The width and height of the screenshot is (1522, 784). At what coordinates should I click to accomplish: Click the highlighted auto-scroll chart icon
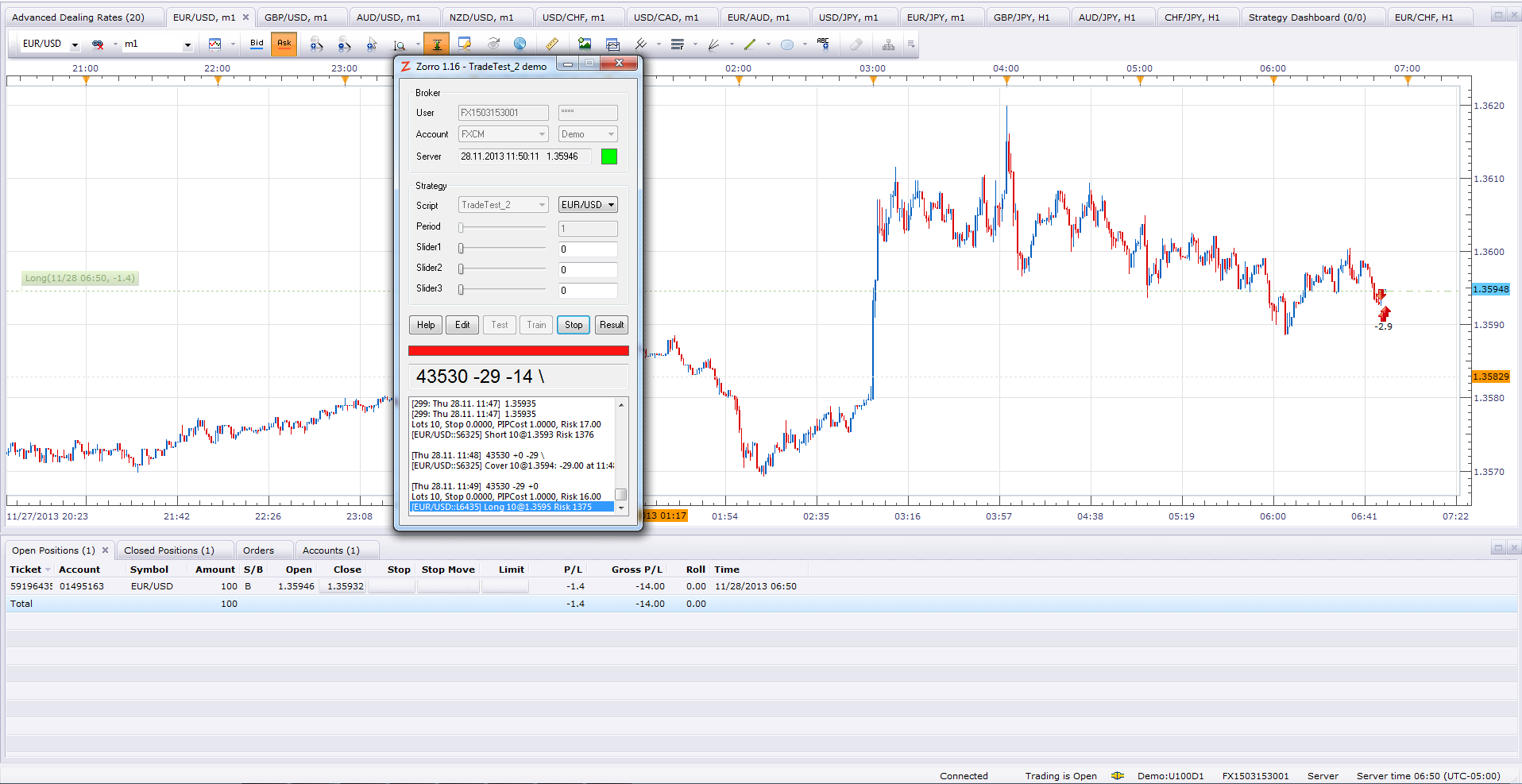[x=436, y=44]
